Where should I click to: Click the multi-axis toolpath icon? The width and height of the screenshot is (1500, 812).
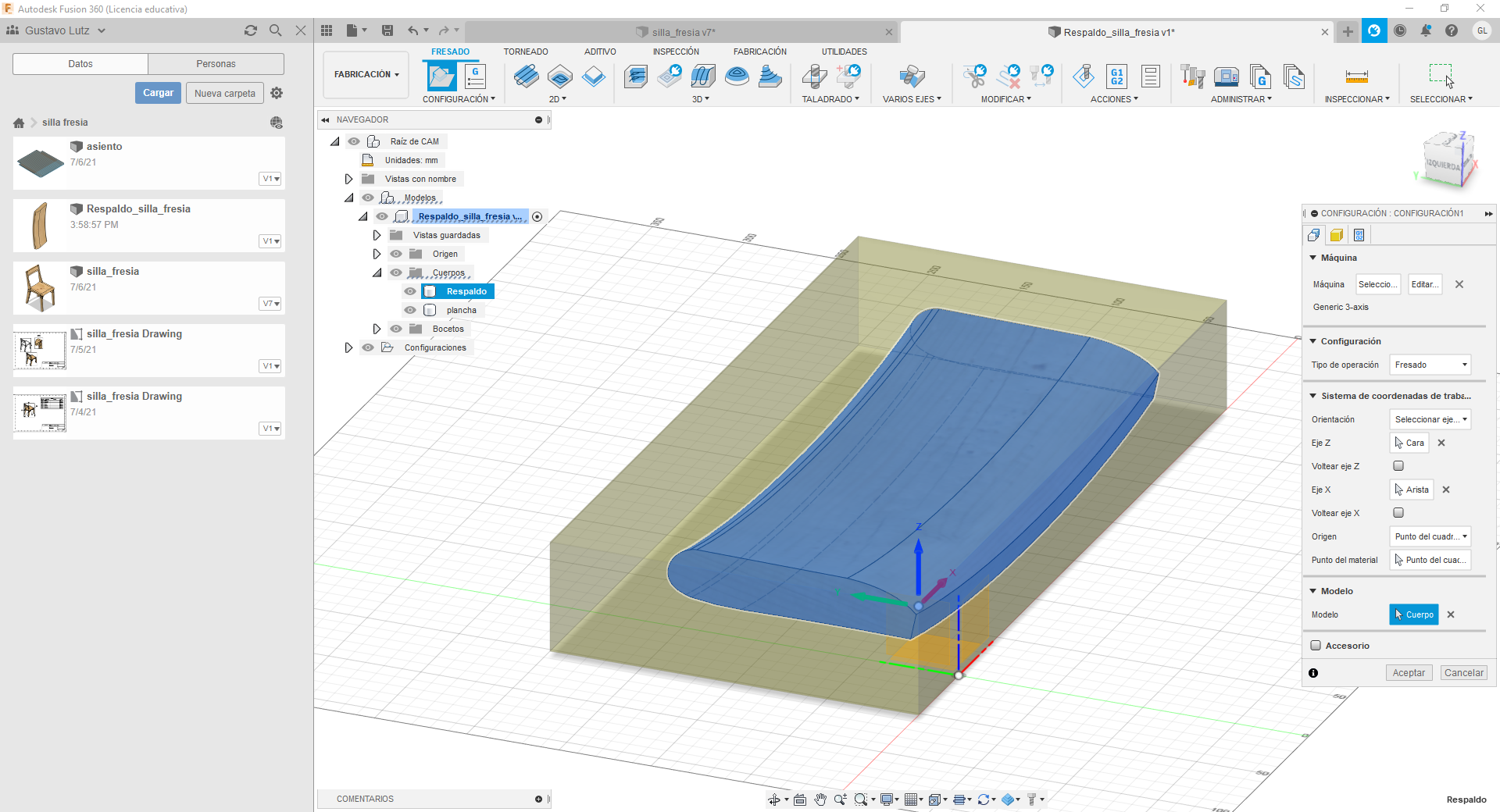pos(912,77)
